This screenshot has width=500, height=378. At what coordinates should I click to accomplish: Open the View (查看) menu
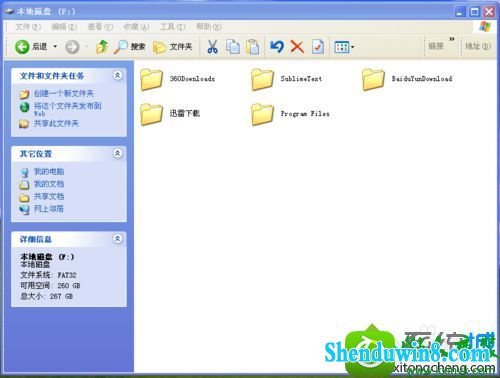click(100, 27)
